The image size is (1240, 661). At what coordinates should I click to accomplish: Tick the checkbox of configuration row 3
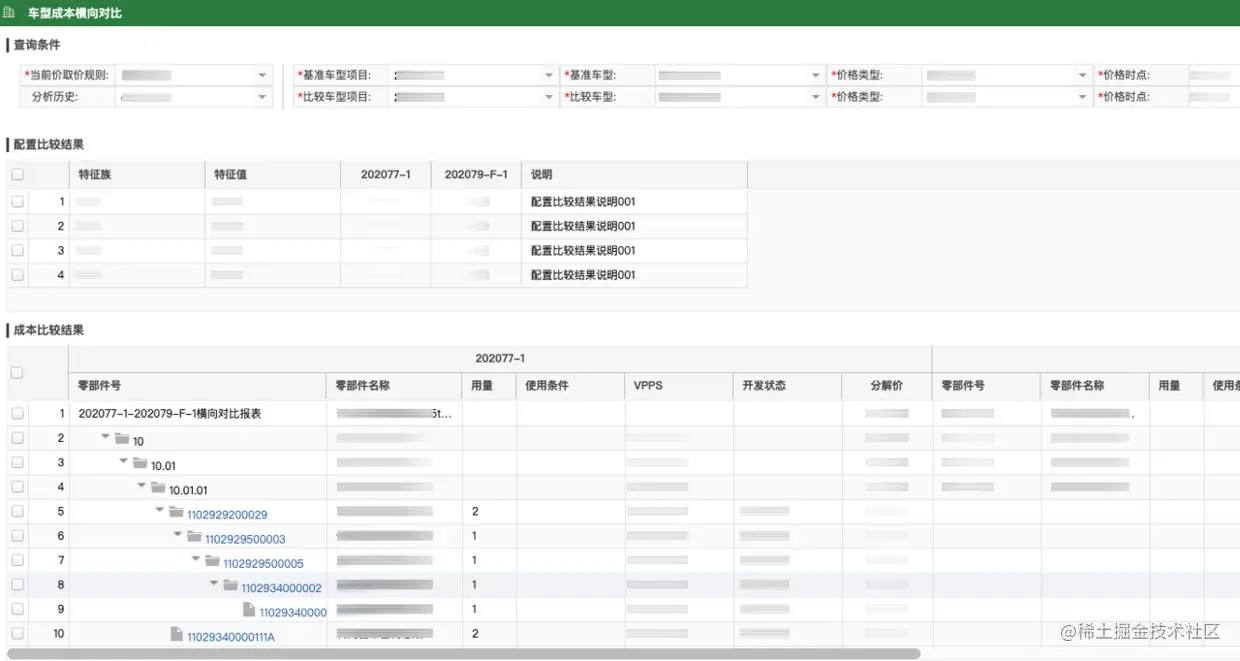[17, 250]
